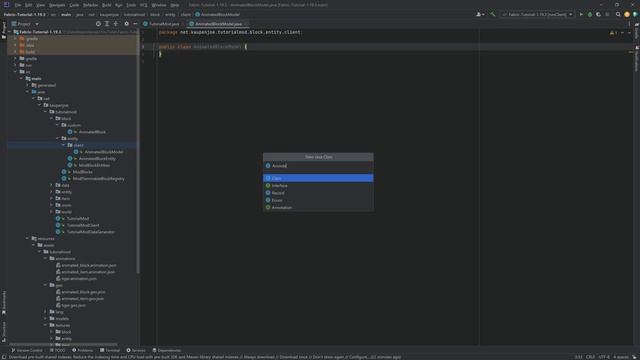
Task: Open the Bookmarks tool window stripe button
Action: [4, 303]
